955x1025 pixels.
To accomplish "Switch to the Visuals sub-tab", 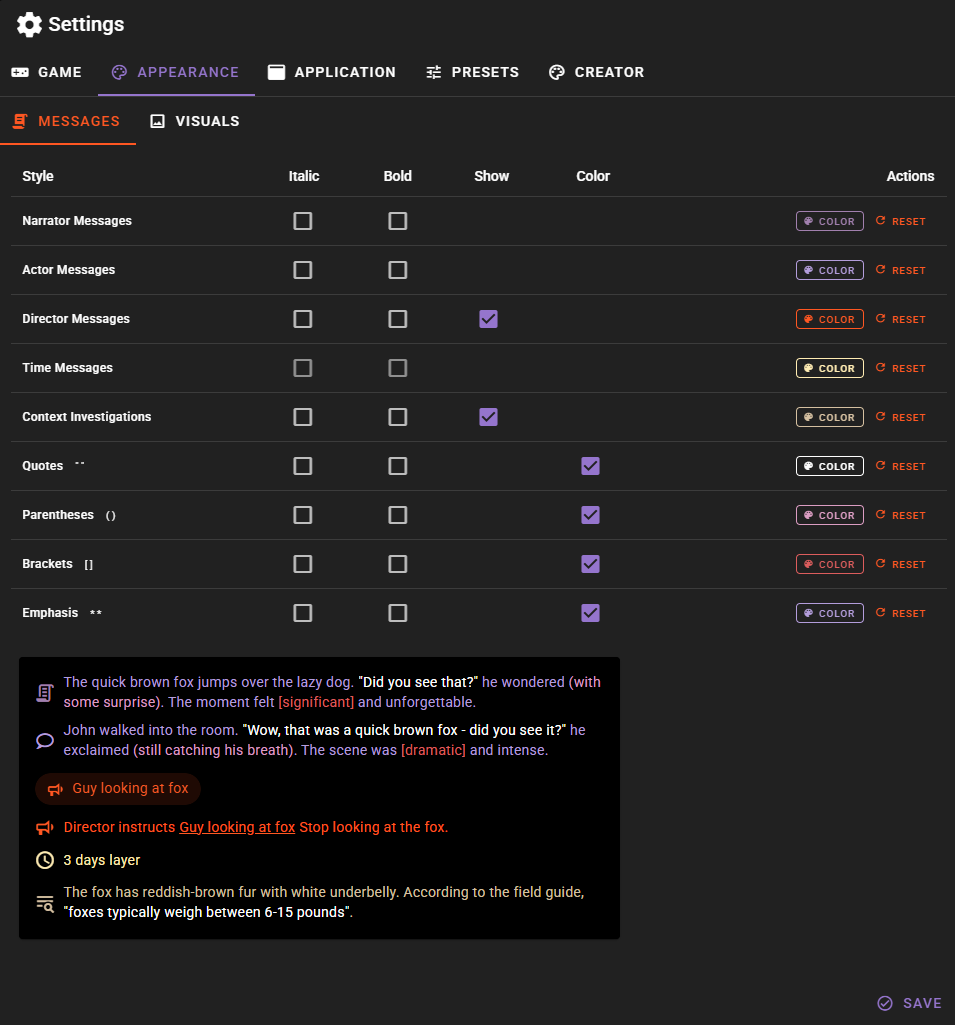I will click(x=195, y=121).
